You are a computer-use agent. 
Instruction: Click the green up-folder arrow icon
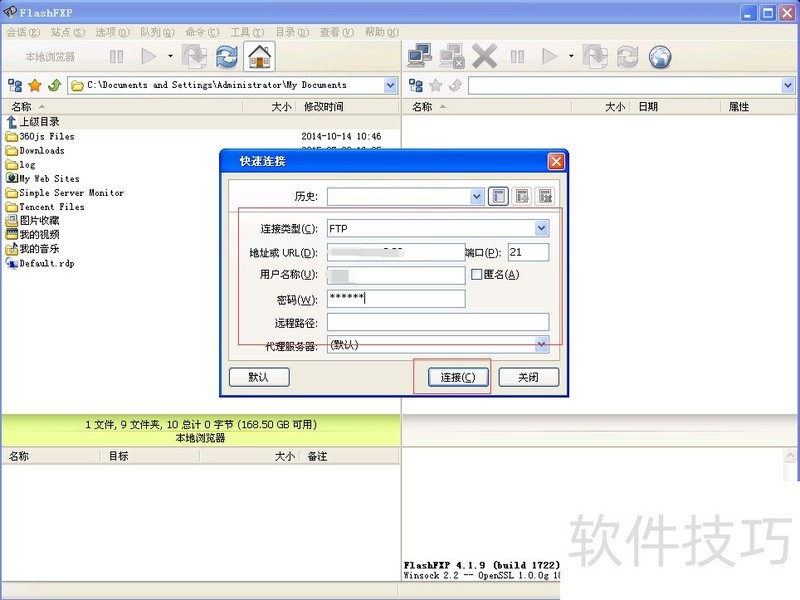pyautogui.click(x=54, y=85)
